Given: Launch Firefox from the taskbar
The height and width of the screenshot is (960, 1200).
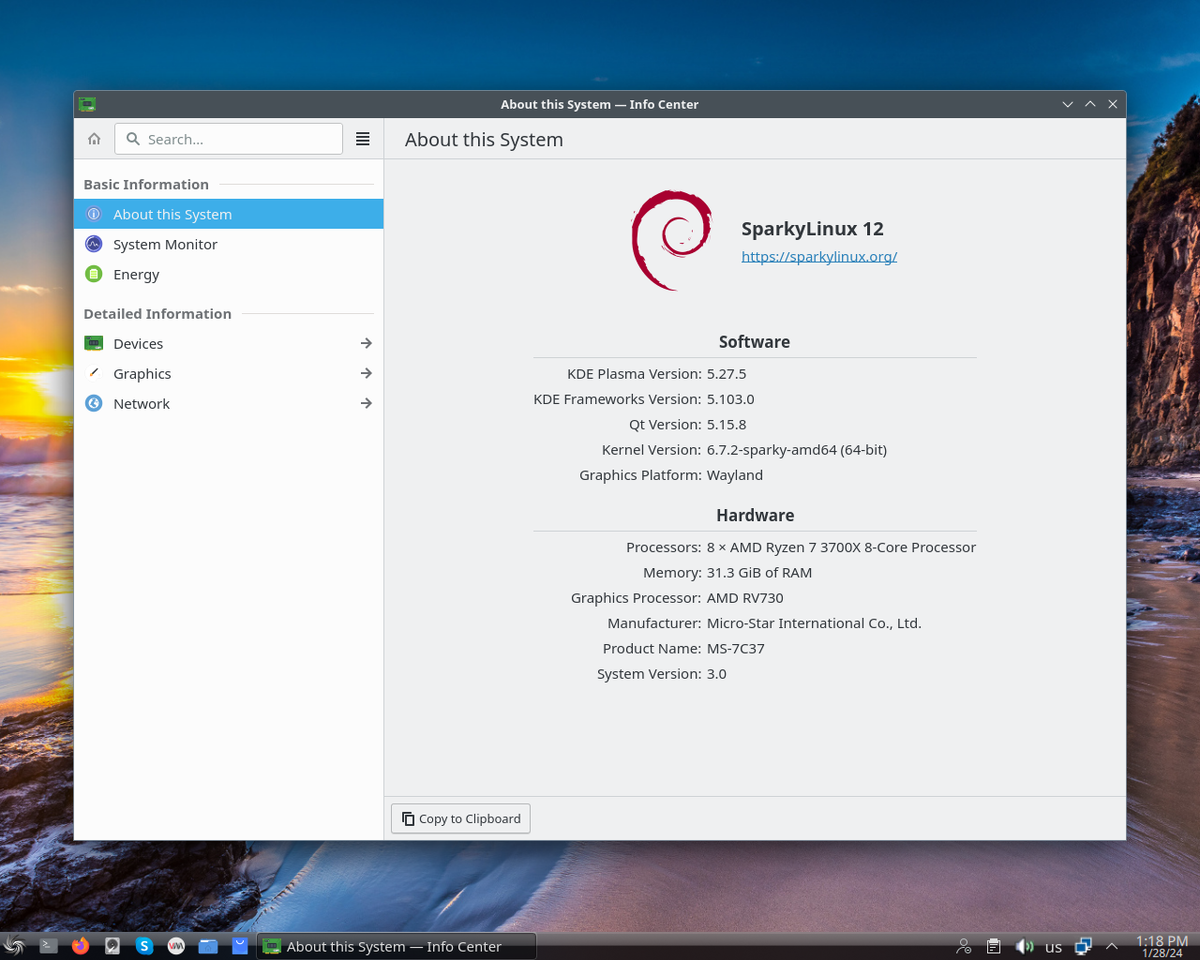Looking at the screenshot, I should click(80, 945).
